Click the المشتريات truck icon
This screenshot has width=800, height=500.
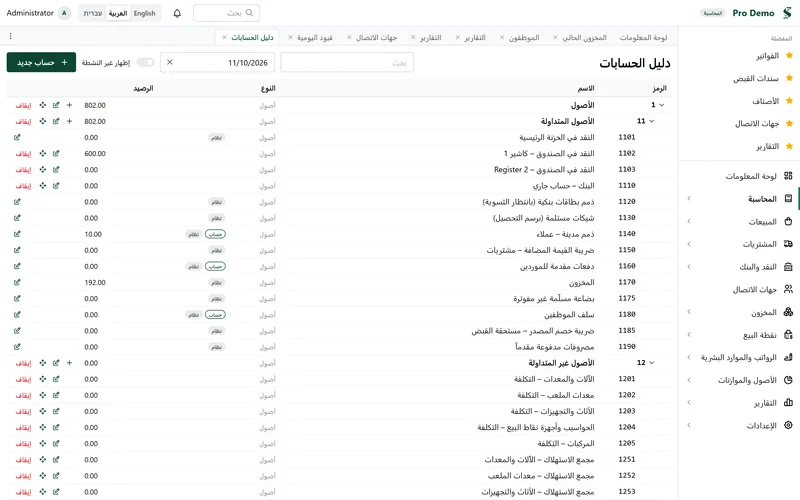[x=788, y=244]
